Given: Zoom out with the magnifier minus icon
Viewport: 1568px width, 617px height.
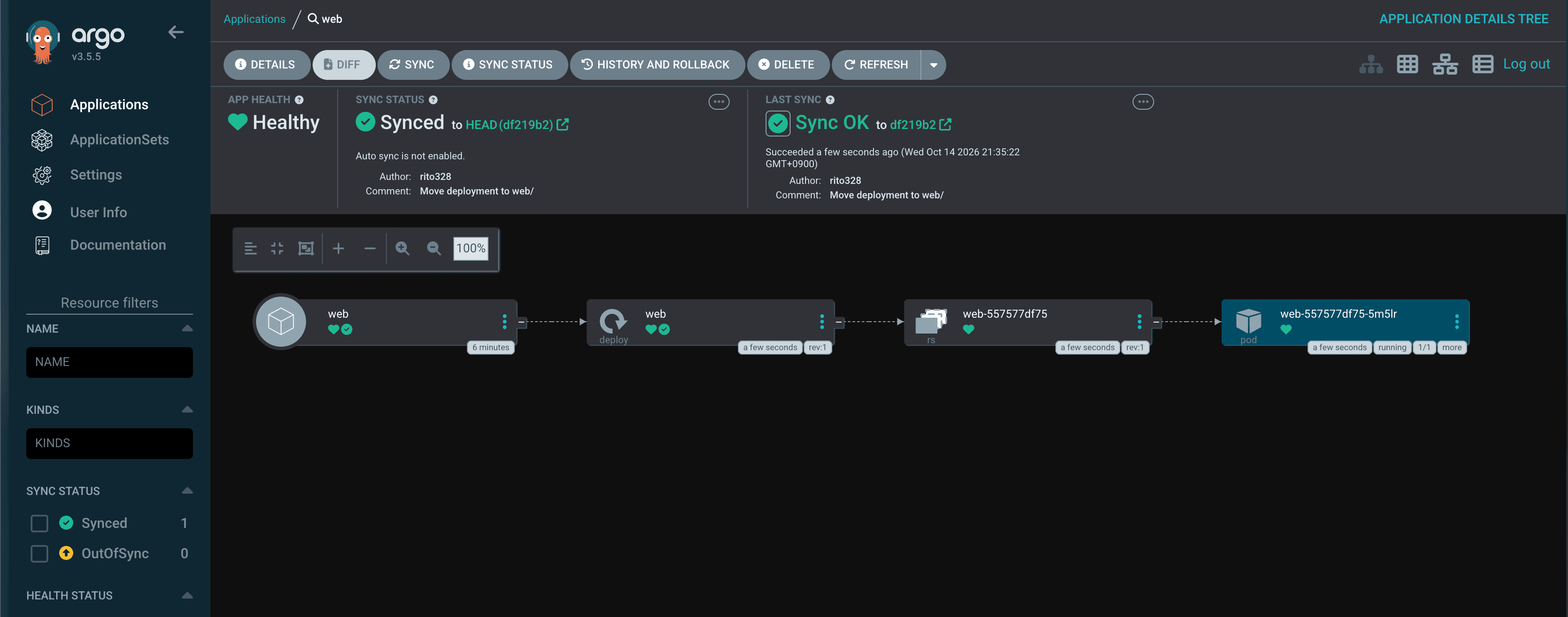Looking at the screenshot, I should click(x=433, y=248).
